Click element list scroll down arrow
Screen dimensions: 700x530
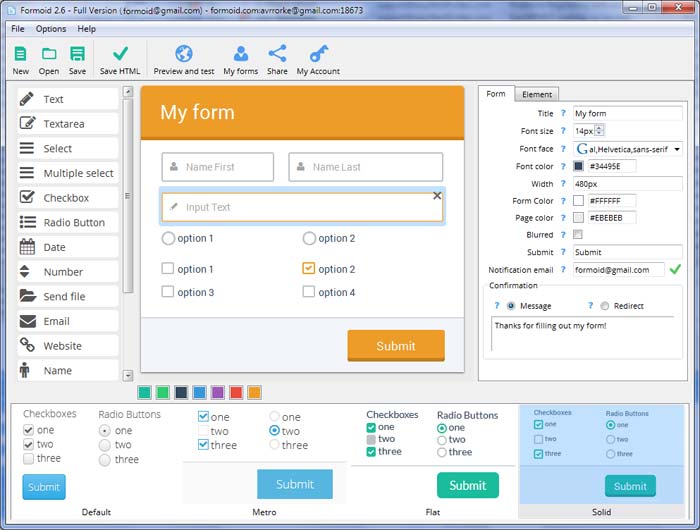point(128,376)
